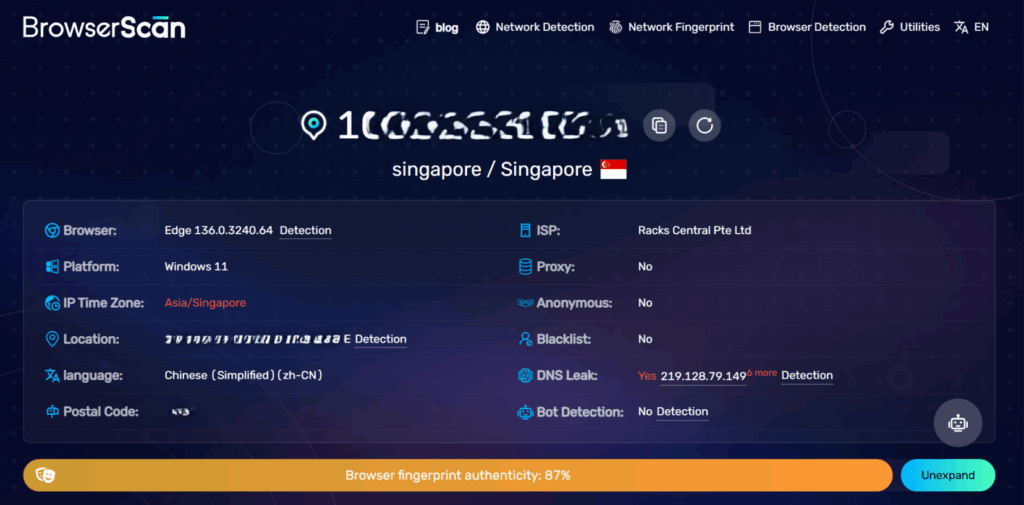1024x505 pixels.
Task: Click the Edge 136.0.3240.64 value
Action: click(x=219, y=231)
